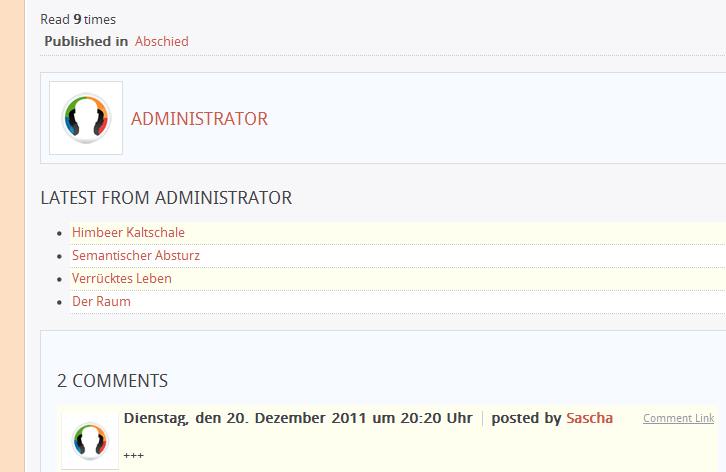726x472 pixels.
Task: Open the Verrücktes Leben article
Action: [x=122, y=278]
